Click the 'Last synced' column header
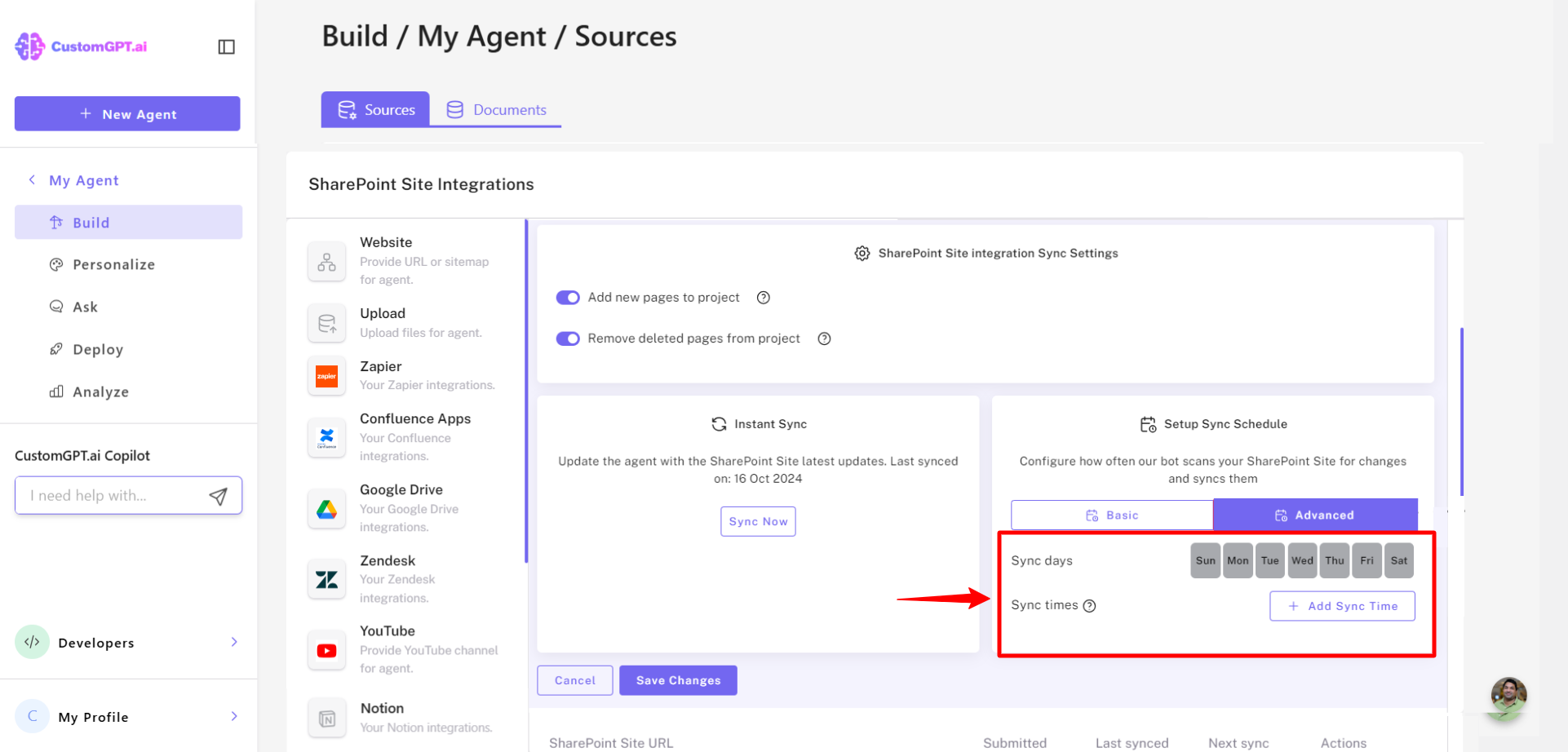 [1132, 743]
